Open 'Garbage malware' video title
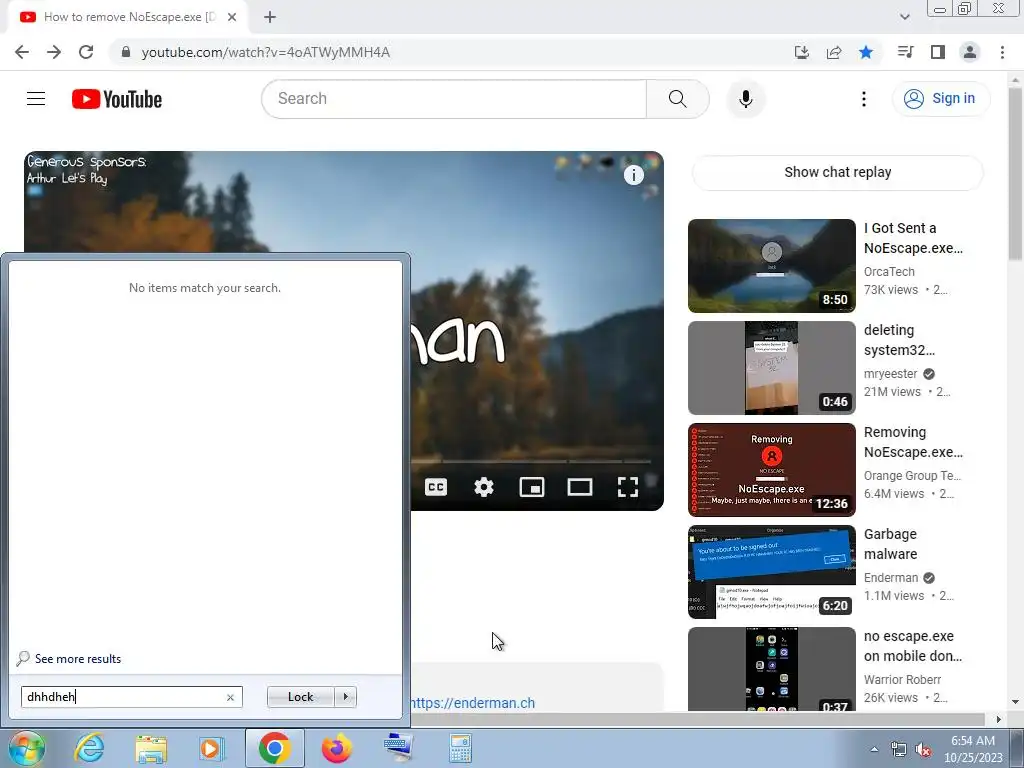Image resolution: width=1024 pixels, height=768 pixels. [890, 544]
